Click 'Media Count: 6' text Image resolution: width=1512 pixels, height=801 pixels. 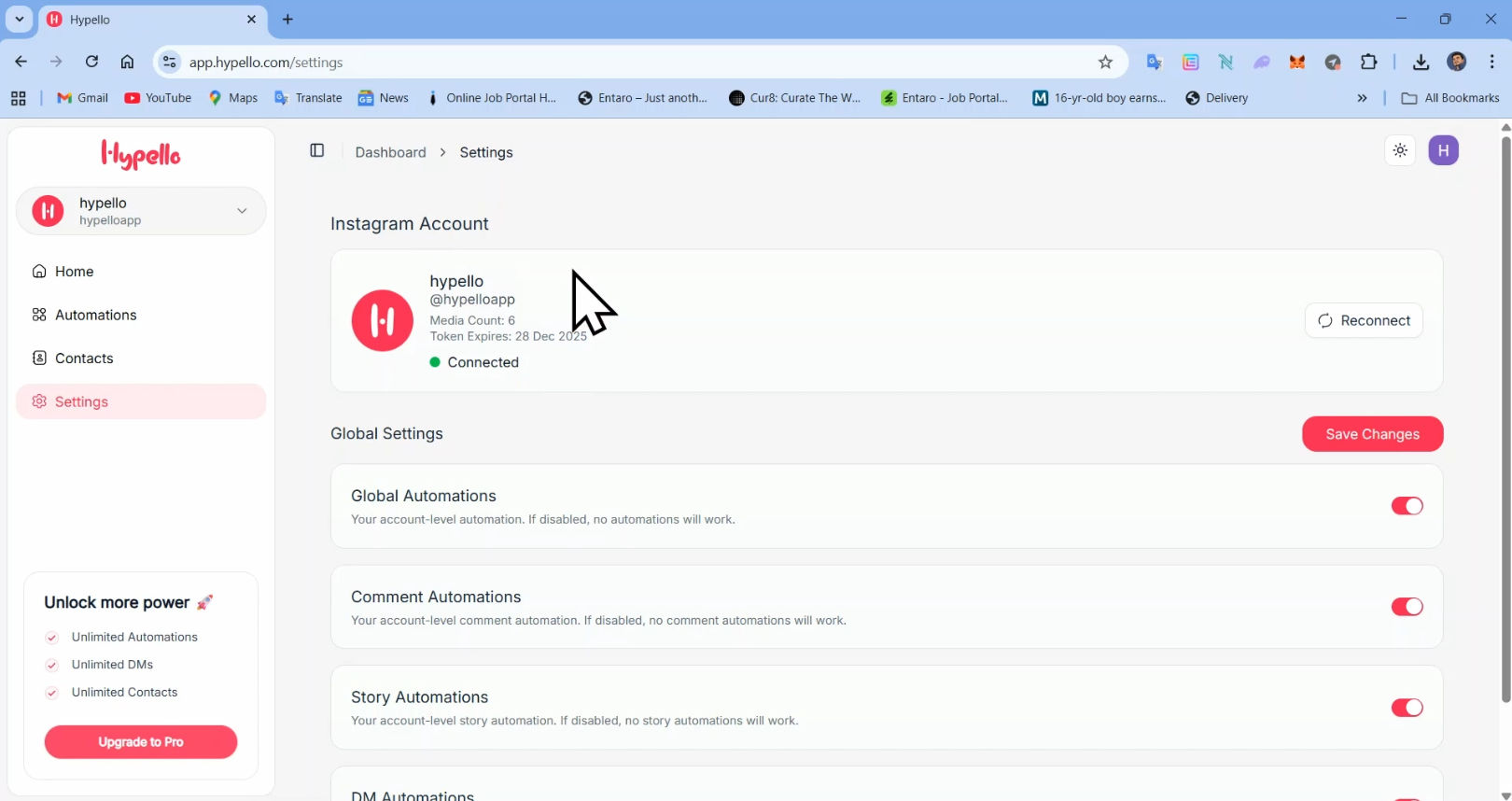[472, 320]
